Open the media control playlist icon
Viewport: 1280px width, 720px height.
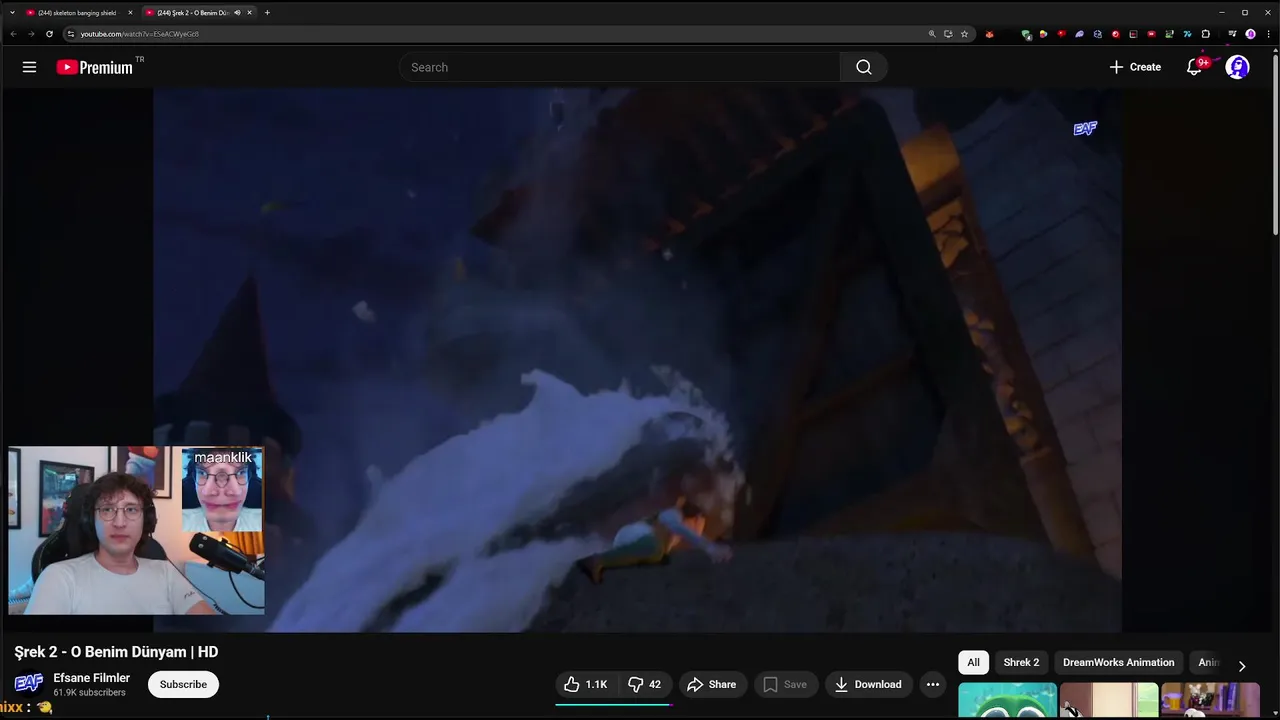click(1232, 34)
